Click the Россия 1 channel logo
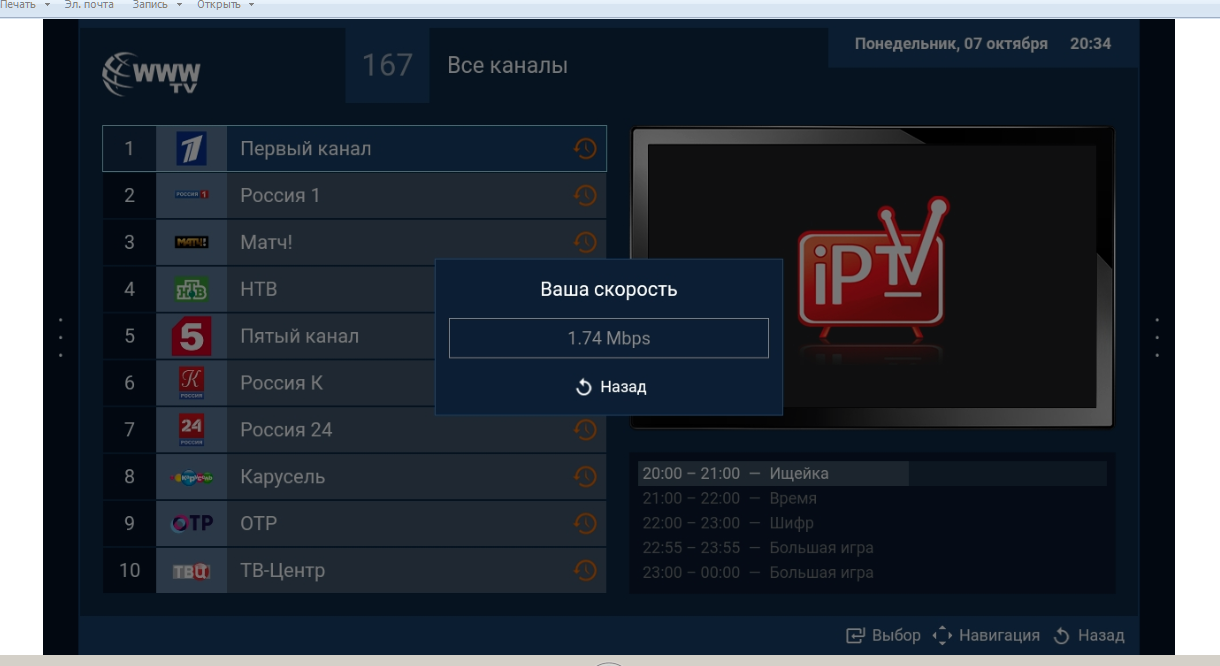Screen dimensions: 1220x666 (191, 196)
